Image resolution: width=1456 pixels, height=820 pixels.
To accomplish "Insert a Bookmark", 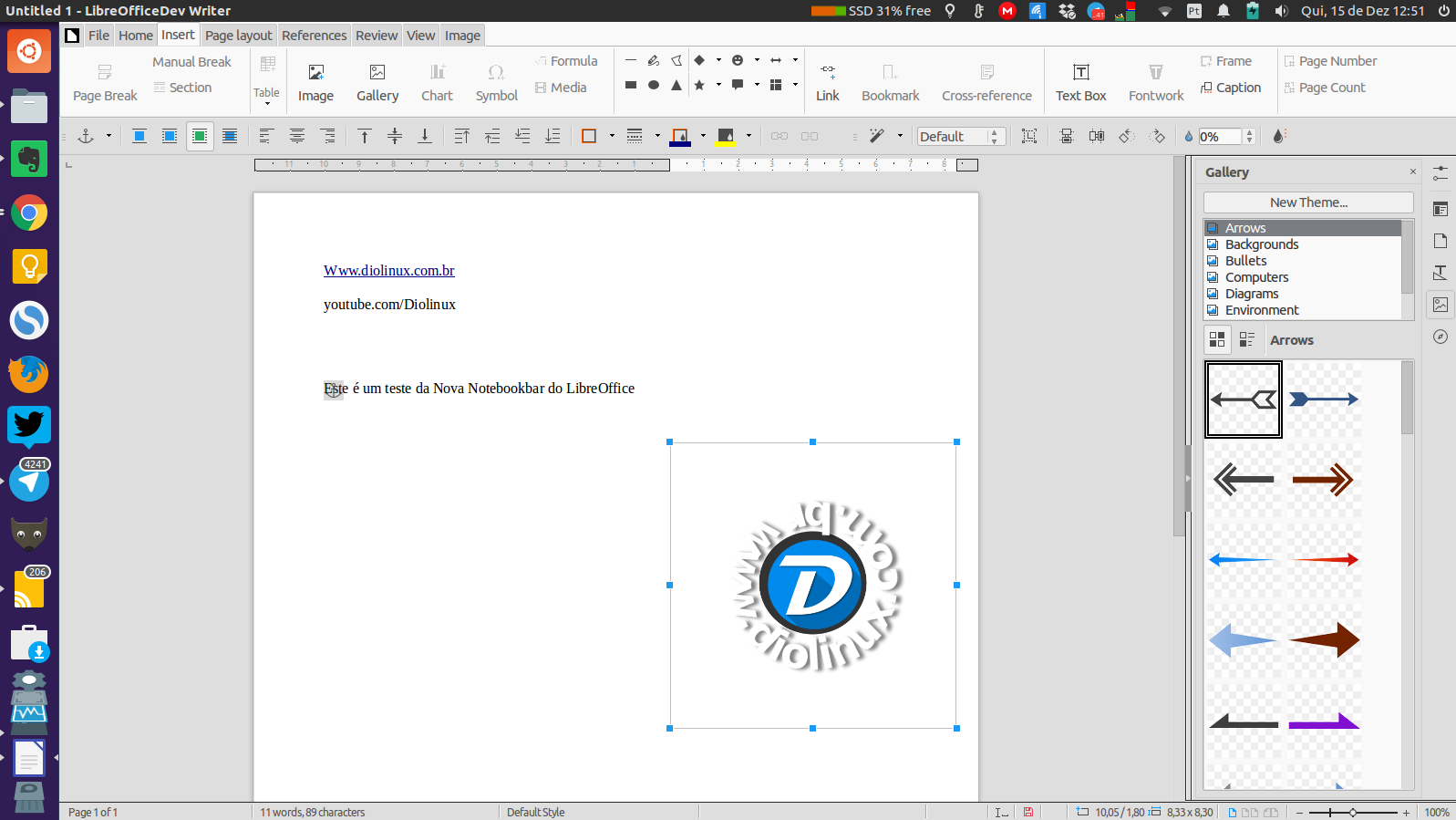I will (x=890, y=82).
